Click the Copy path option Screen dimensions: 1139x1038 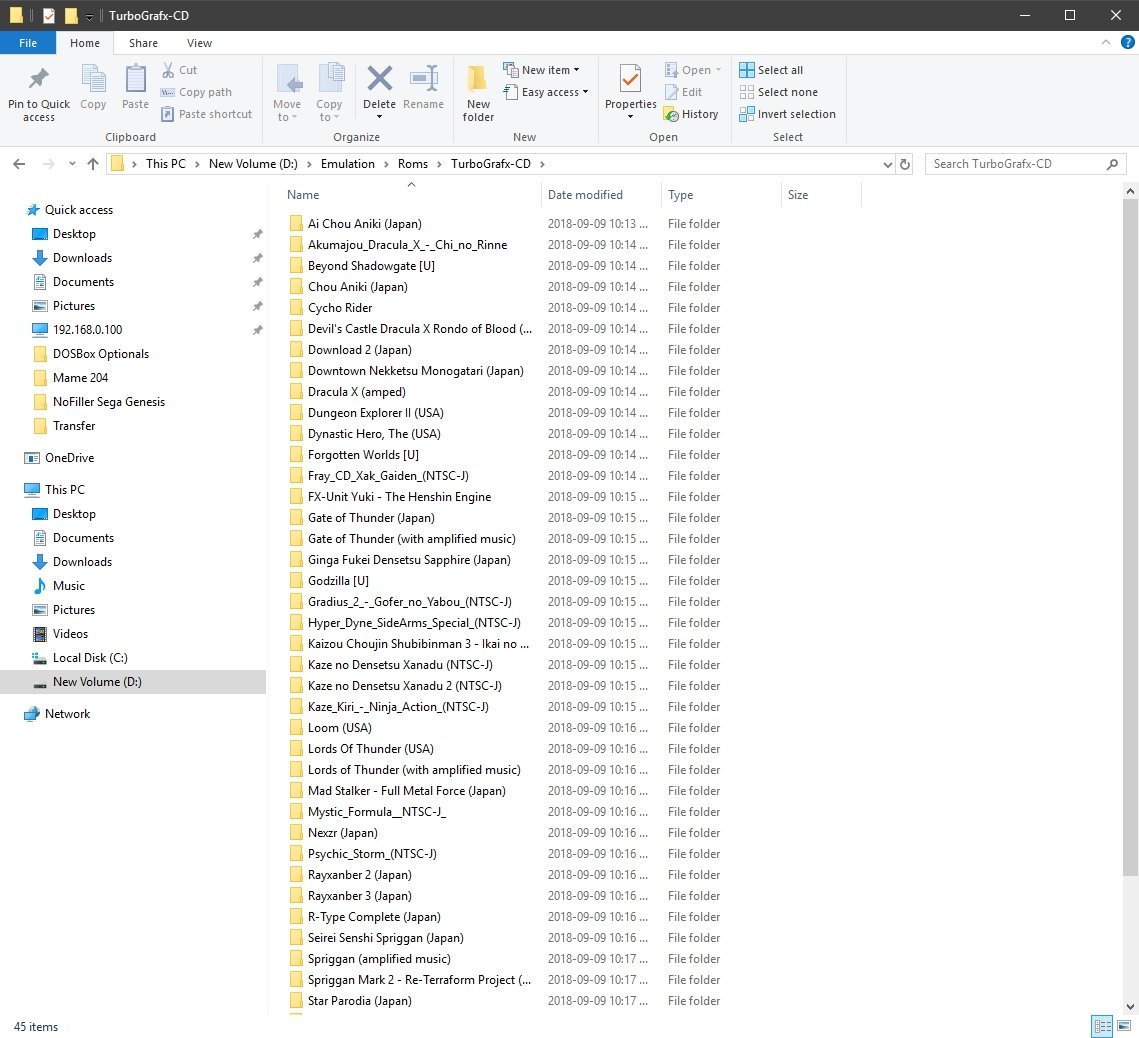click(196, 92)
